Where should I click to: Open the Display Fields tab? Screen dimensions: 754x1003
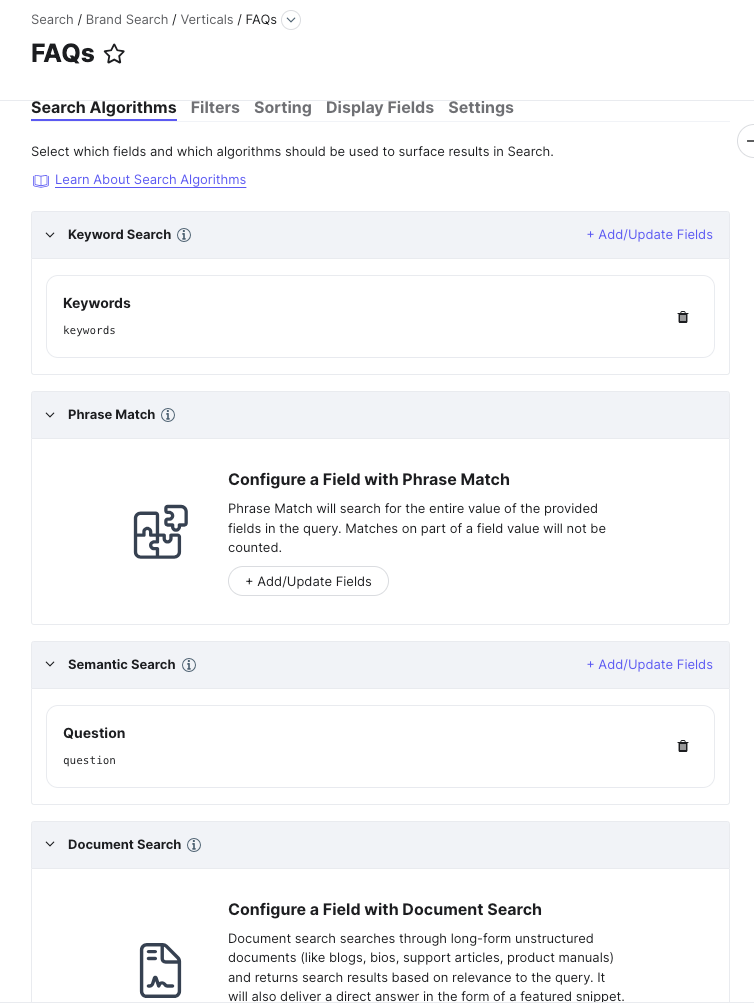tap(380, 107)
